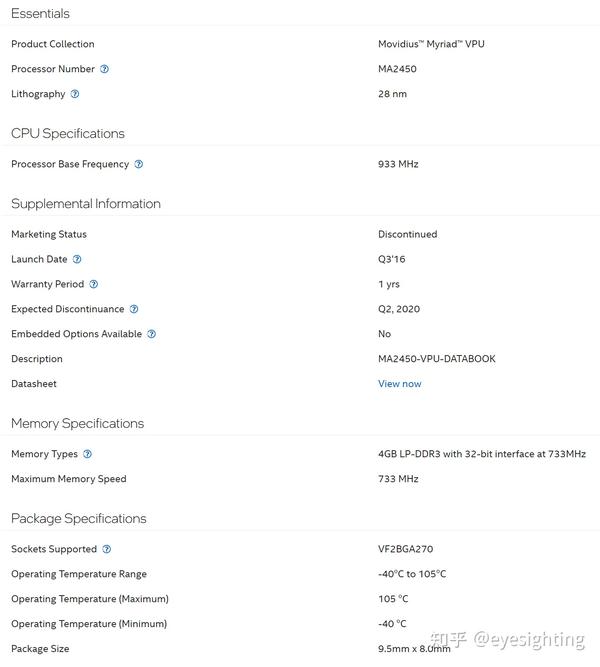Click help icon beside Lithography
600x667 pixels.
click(75, 94)
